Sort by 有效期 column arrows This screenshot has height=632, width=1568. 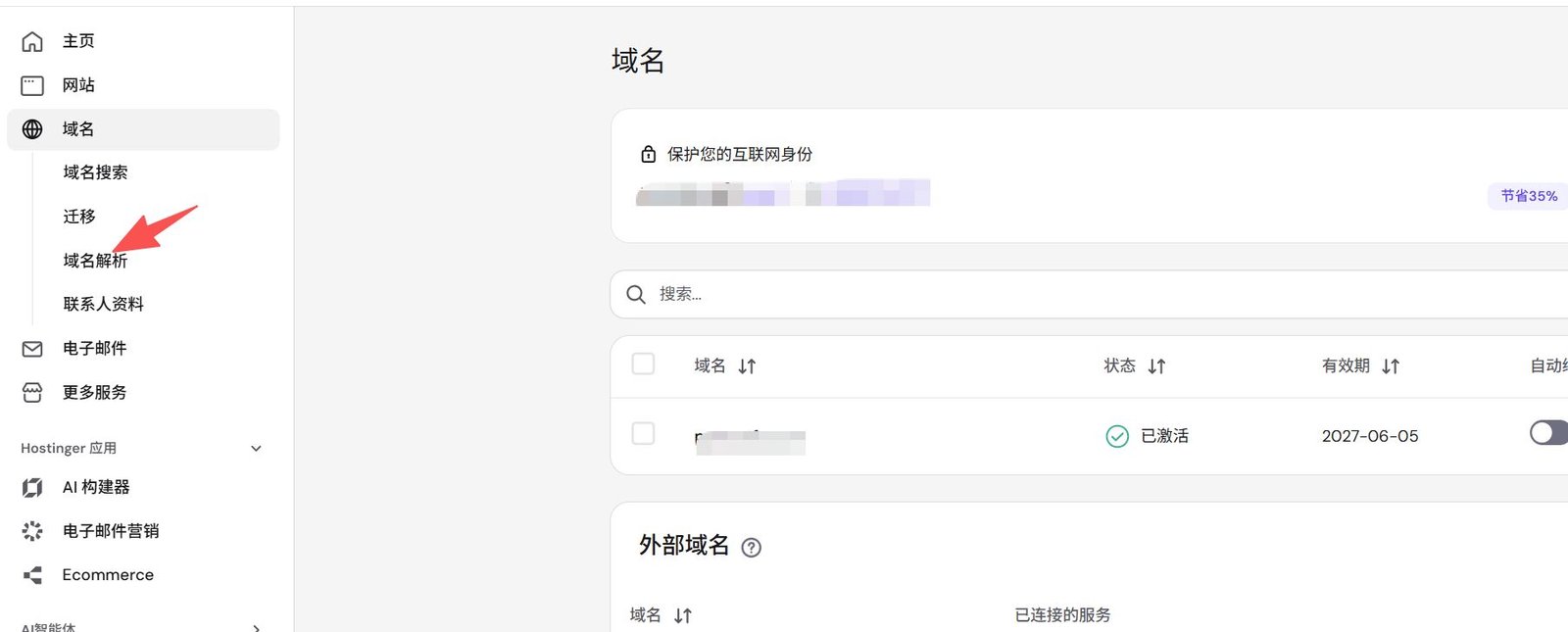[1391, 366]
